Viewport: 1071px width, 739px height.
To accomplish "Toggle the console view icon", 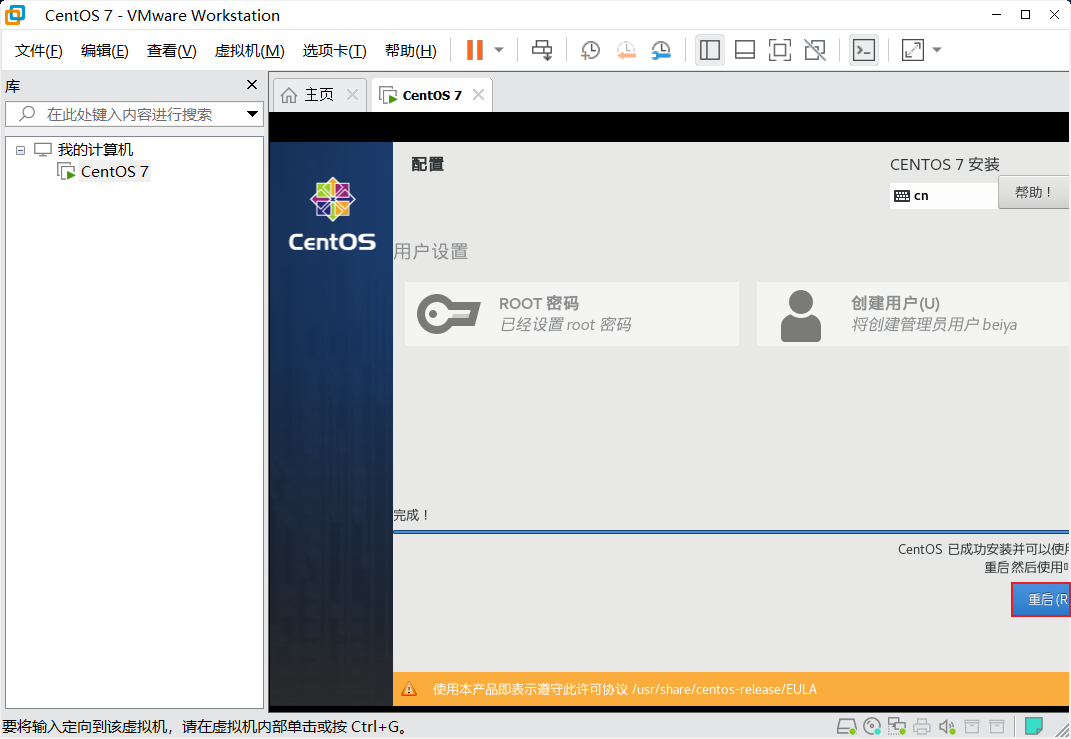I will point(864,50).
